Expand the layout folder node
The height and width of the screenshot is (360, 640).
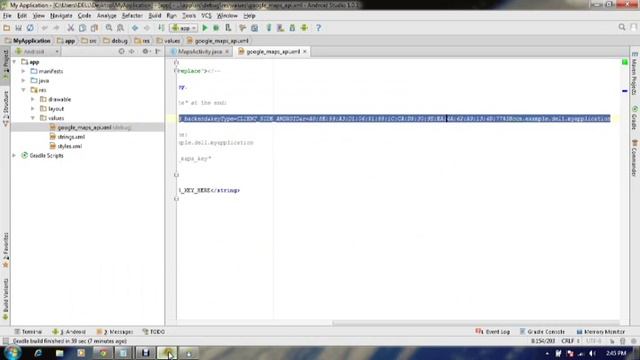click(x=33, y=109)
